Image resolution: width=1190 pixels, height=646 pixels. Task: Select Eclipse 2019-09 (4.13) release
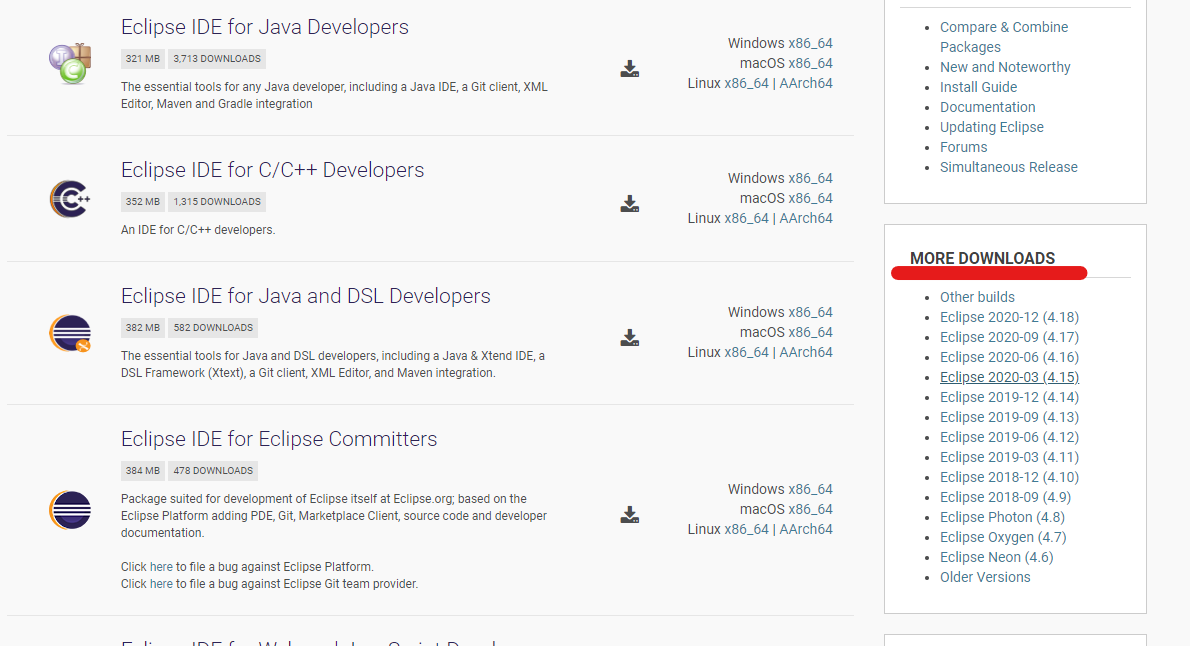1009,418
